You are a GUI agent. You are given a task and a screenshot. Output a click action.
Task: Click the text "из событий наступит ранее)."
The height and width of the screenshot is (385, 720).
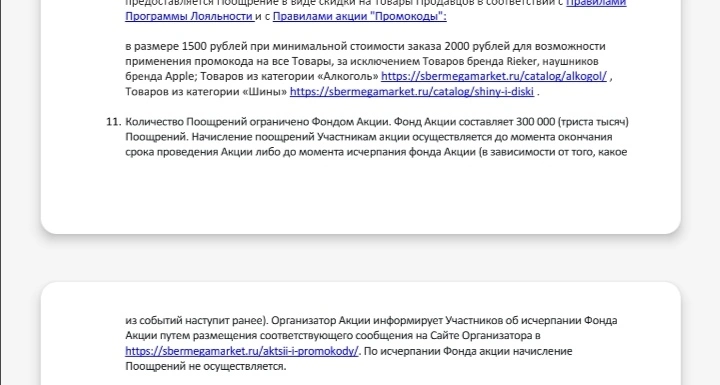[x=197, y=320]
